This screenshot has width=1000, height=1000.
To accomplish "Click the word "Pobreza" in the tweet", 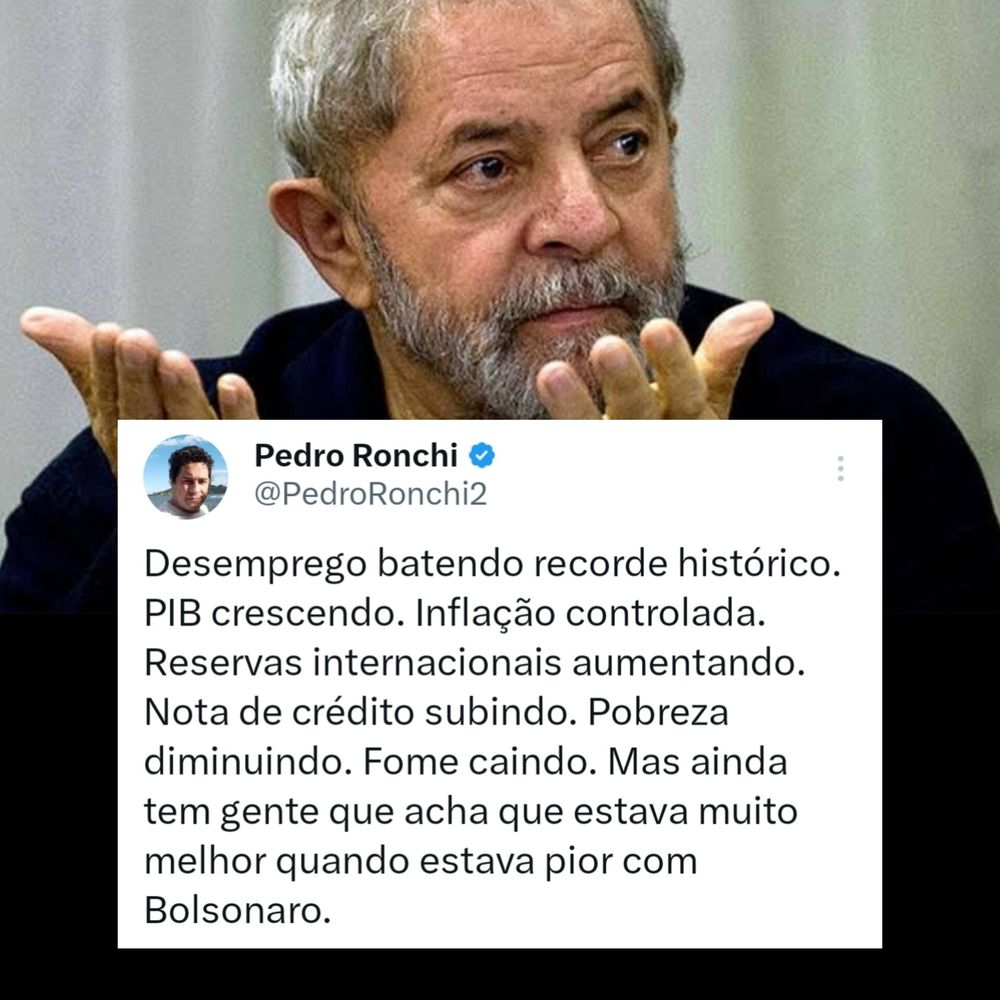I will pyautogui.click(x=658, y=712).
